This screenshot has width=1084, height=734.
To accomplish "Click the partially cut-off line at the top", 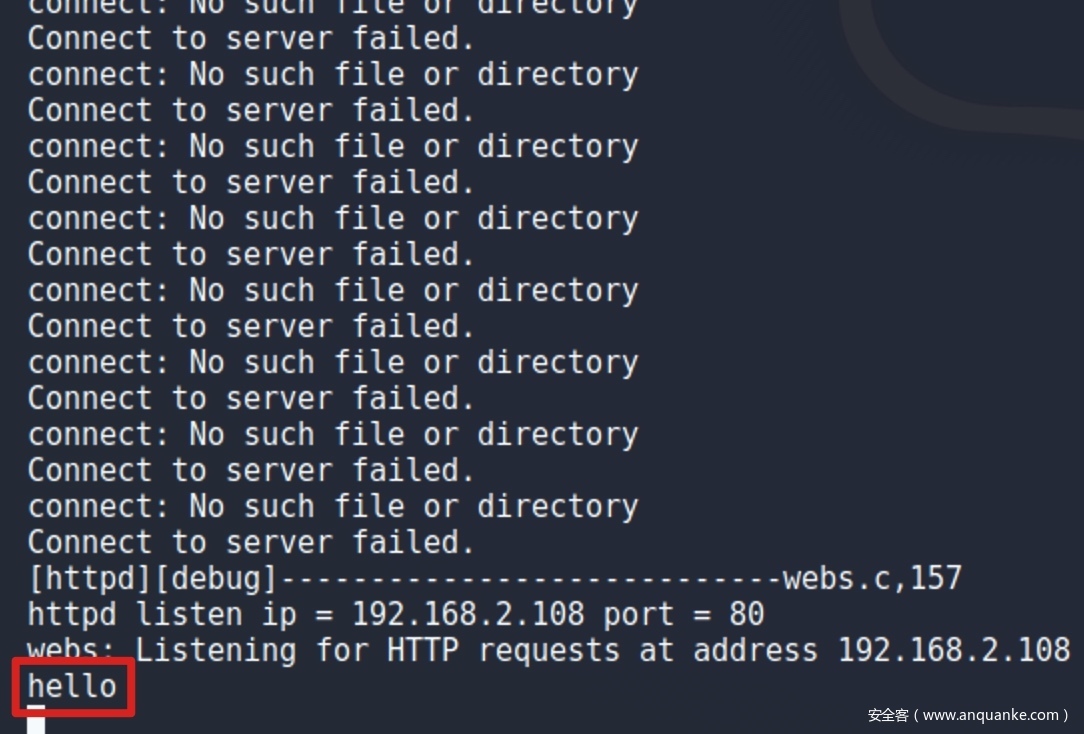I will [x=333, y=7].
